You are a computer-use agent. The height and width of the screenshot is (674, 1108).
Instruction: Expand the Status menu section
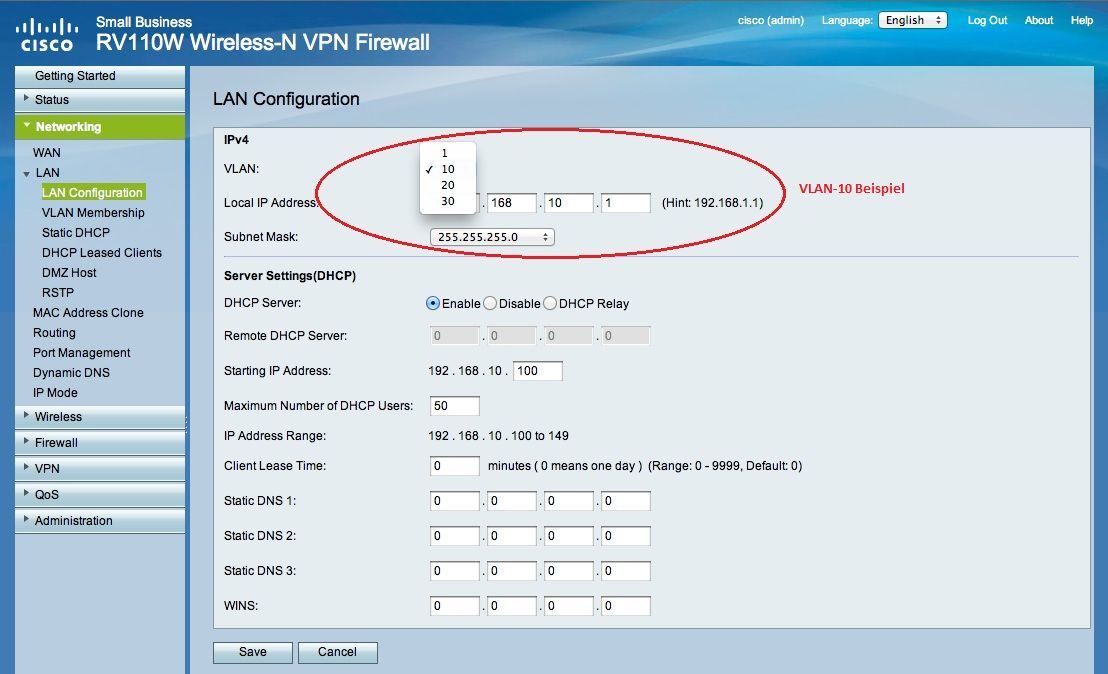[100, 100]
